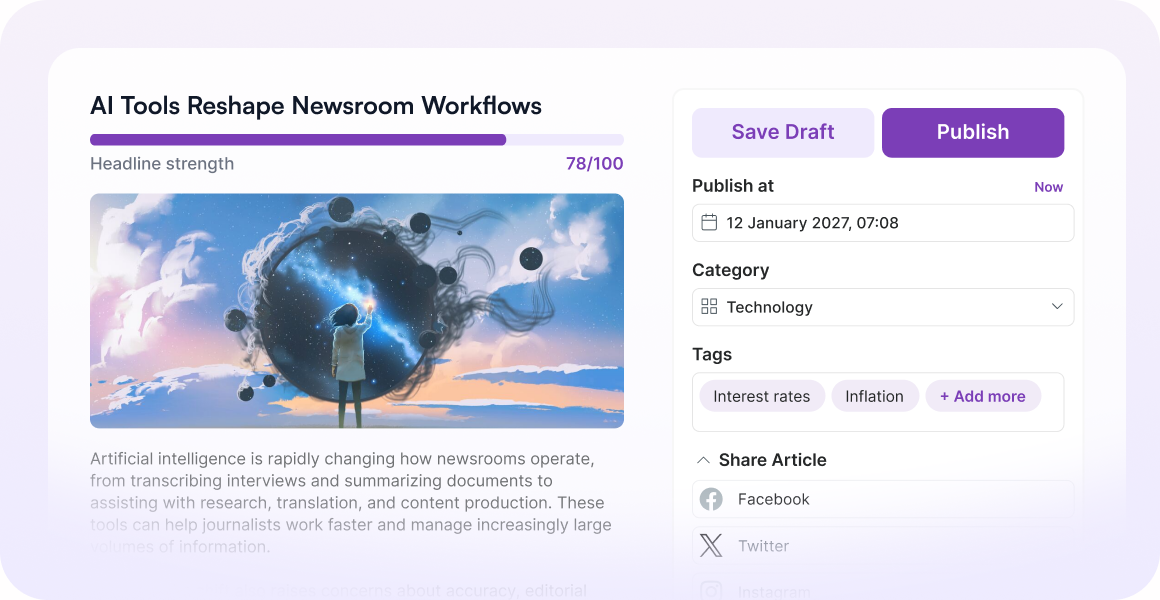The width and height of the screenshot is (1160, 600).
Task: Click the Headline strength label
Action: pyautogui.click(x=162, y=164)
